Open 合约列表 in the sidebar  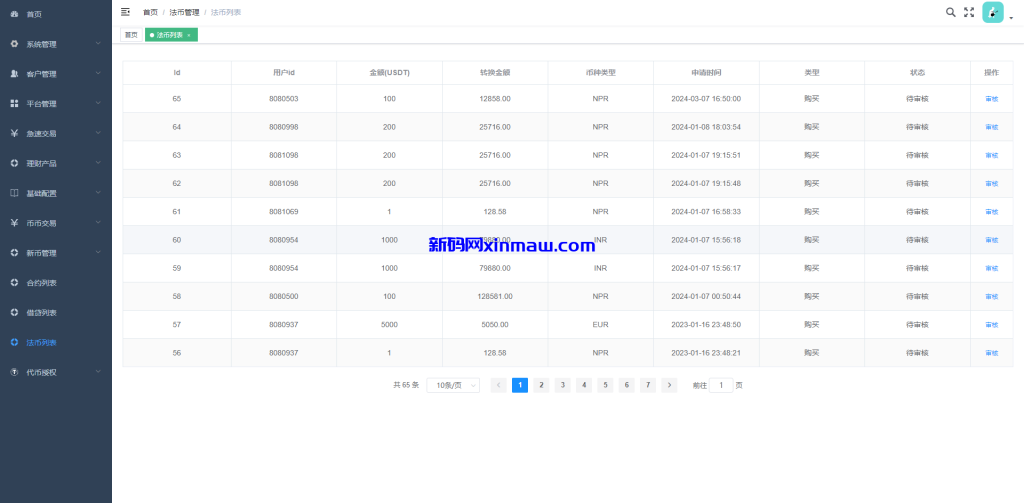coord(41,282)
